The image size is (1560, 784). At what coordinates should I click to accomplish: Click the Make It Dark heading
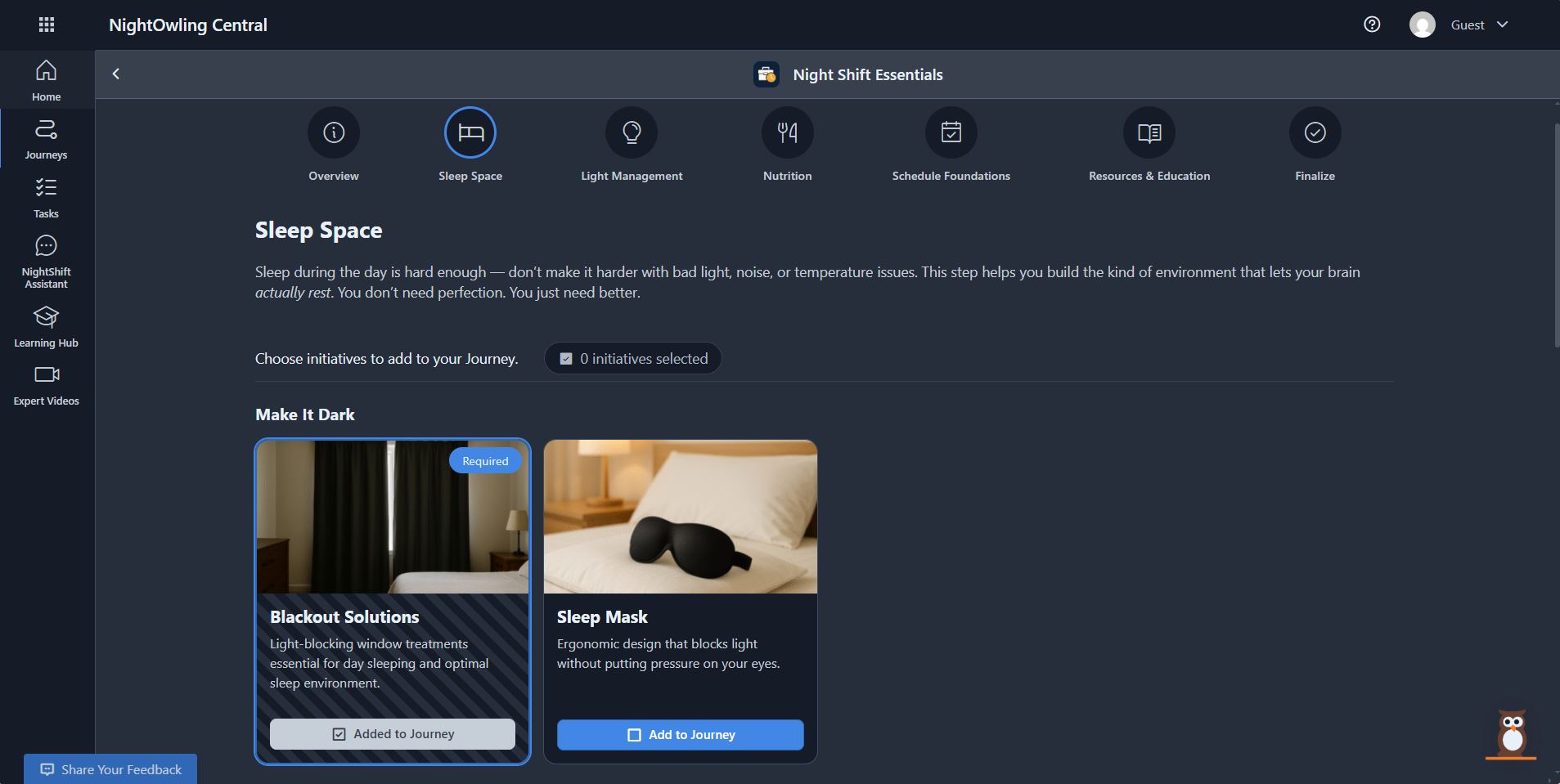click(x=305, y=414)
